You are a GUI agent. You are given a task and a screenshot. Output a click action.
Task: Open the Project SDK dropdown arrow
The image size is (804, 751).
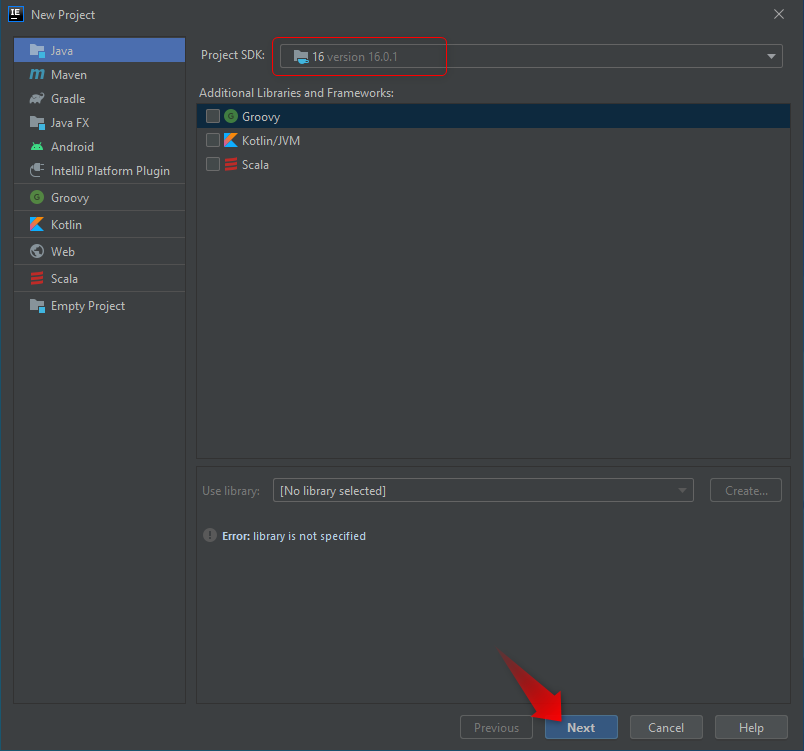(771, 56)
